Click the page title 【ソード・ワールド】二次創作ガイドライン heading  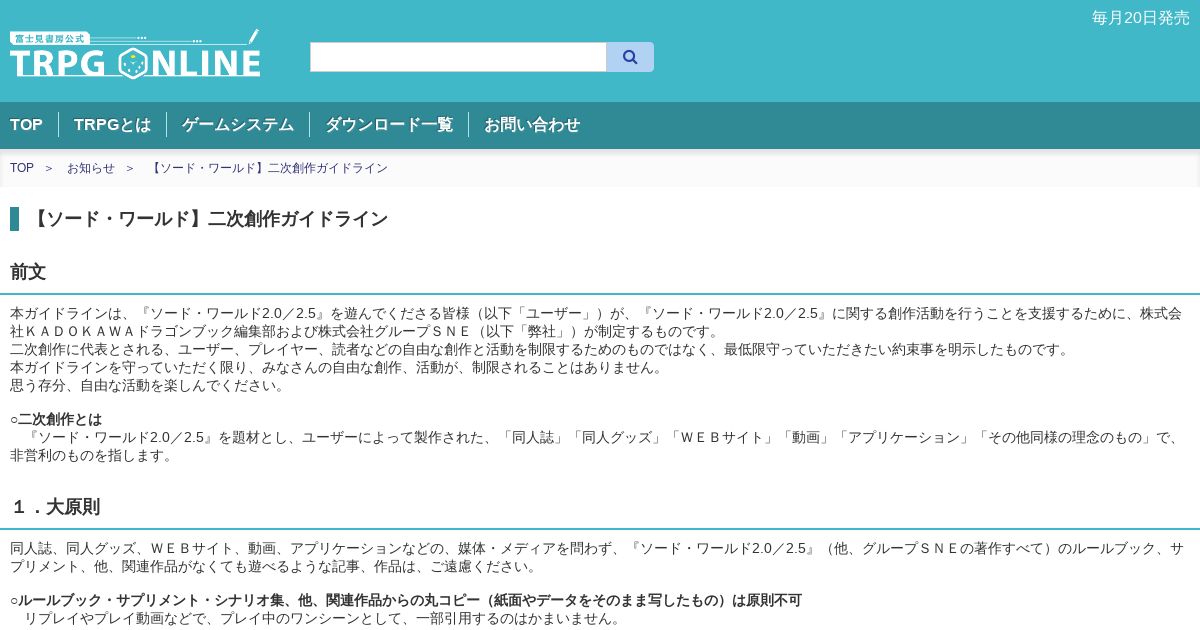point(208,219)
